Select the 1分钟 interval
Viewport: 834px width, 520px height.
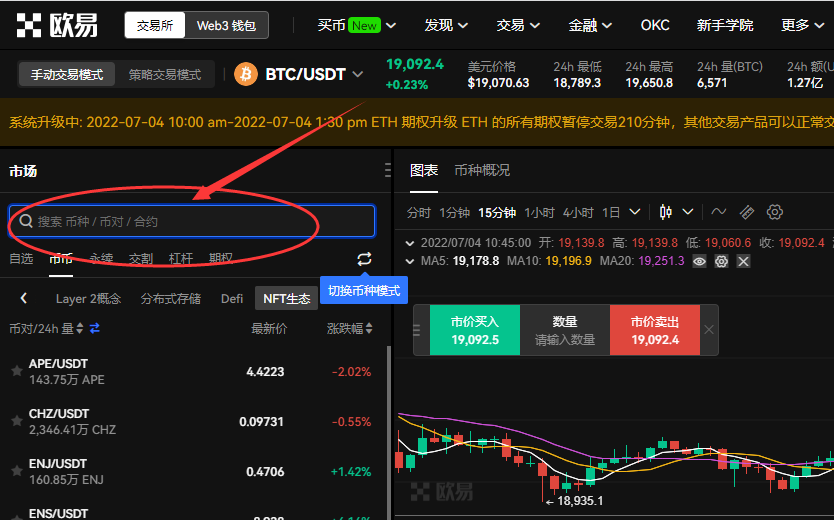(x=454, y=213)
